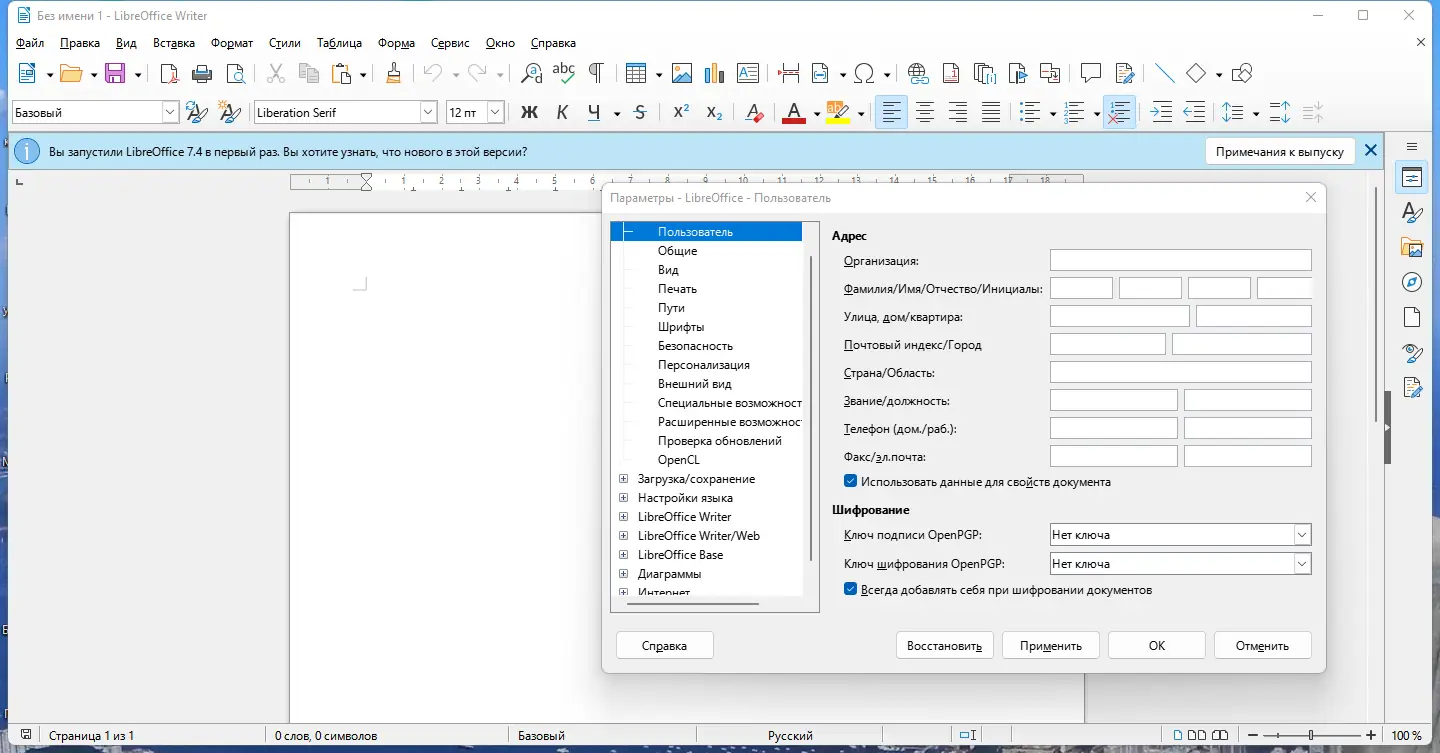Open the special character (Omega) icon

[x=866, y=73]
